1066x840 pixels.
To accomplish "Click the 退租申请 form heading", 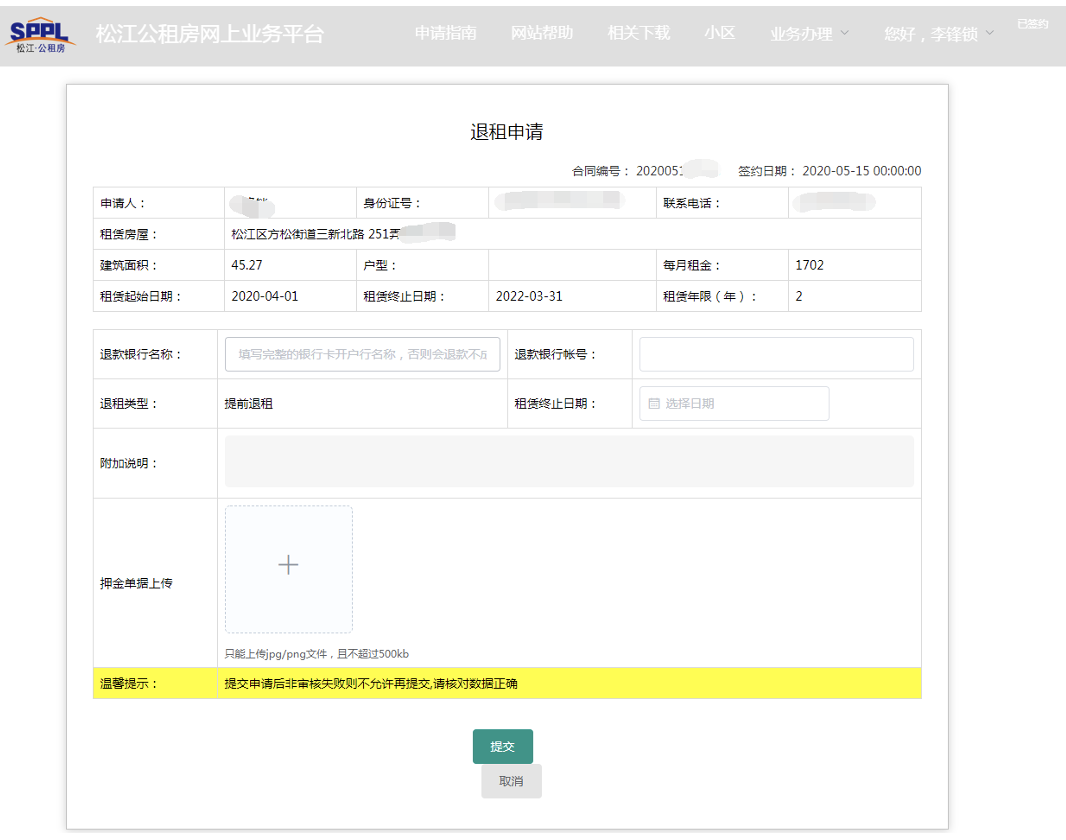I will tap(507, 132).
